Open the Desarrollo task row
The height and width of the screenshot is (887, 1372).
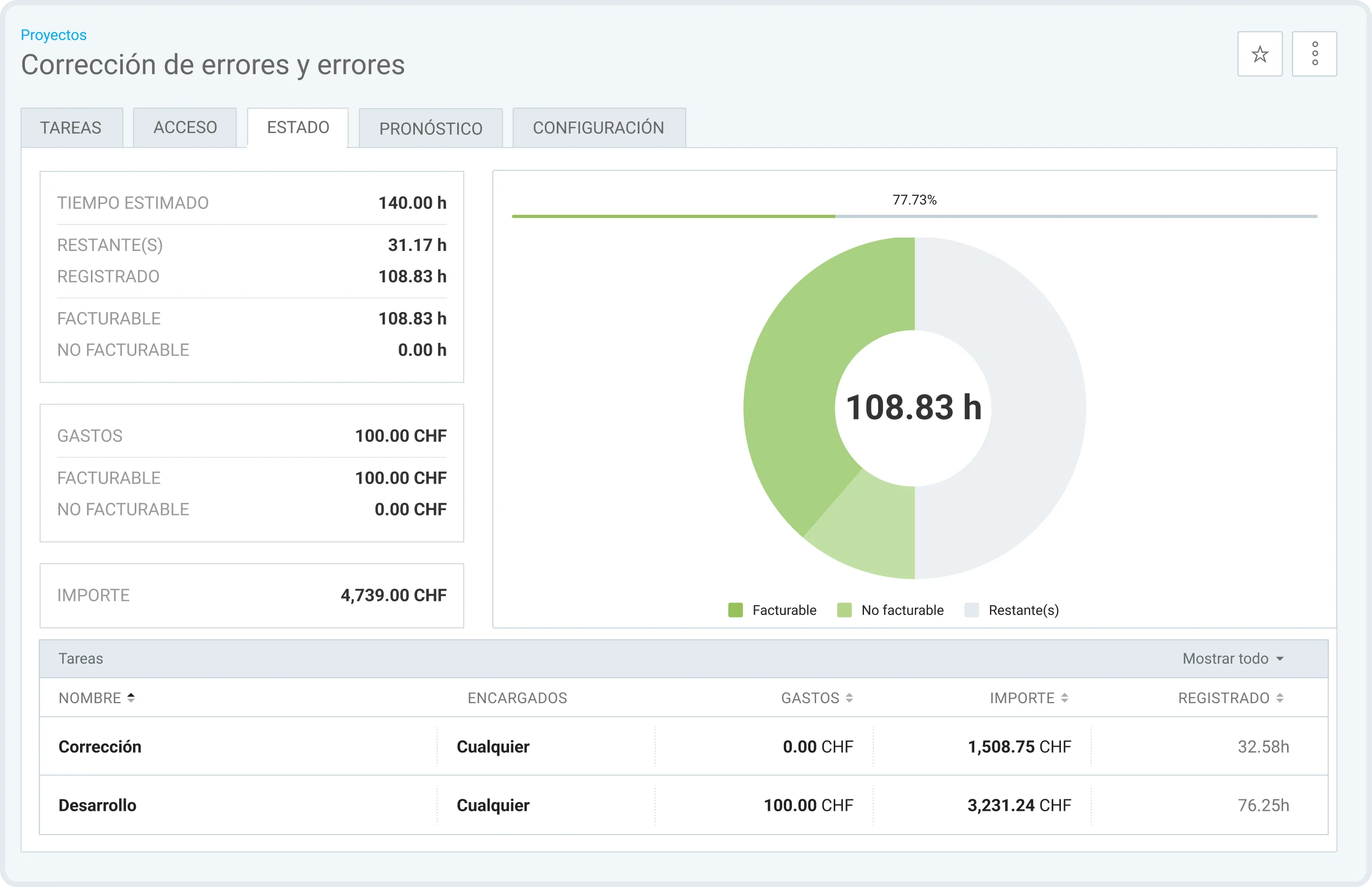click(684, 805)
